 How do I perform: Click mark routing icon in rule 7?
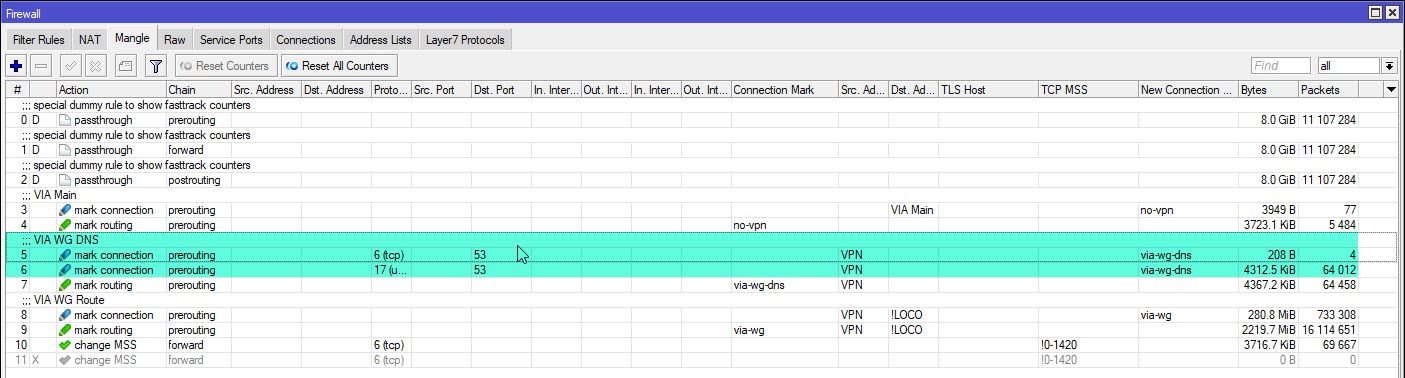(x=65, y=285)
